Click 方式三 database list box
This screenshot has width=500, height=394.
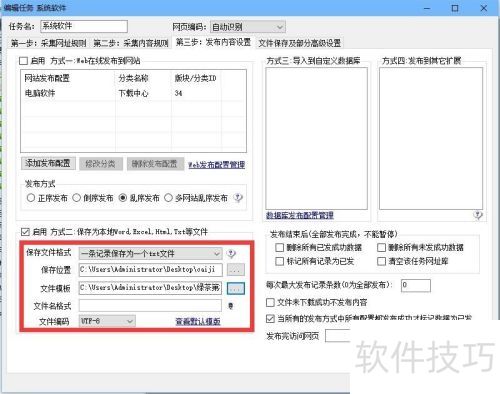[317, 139]
